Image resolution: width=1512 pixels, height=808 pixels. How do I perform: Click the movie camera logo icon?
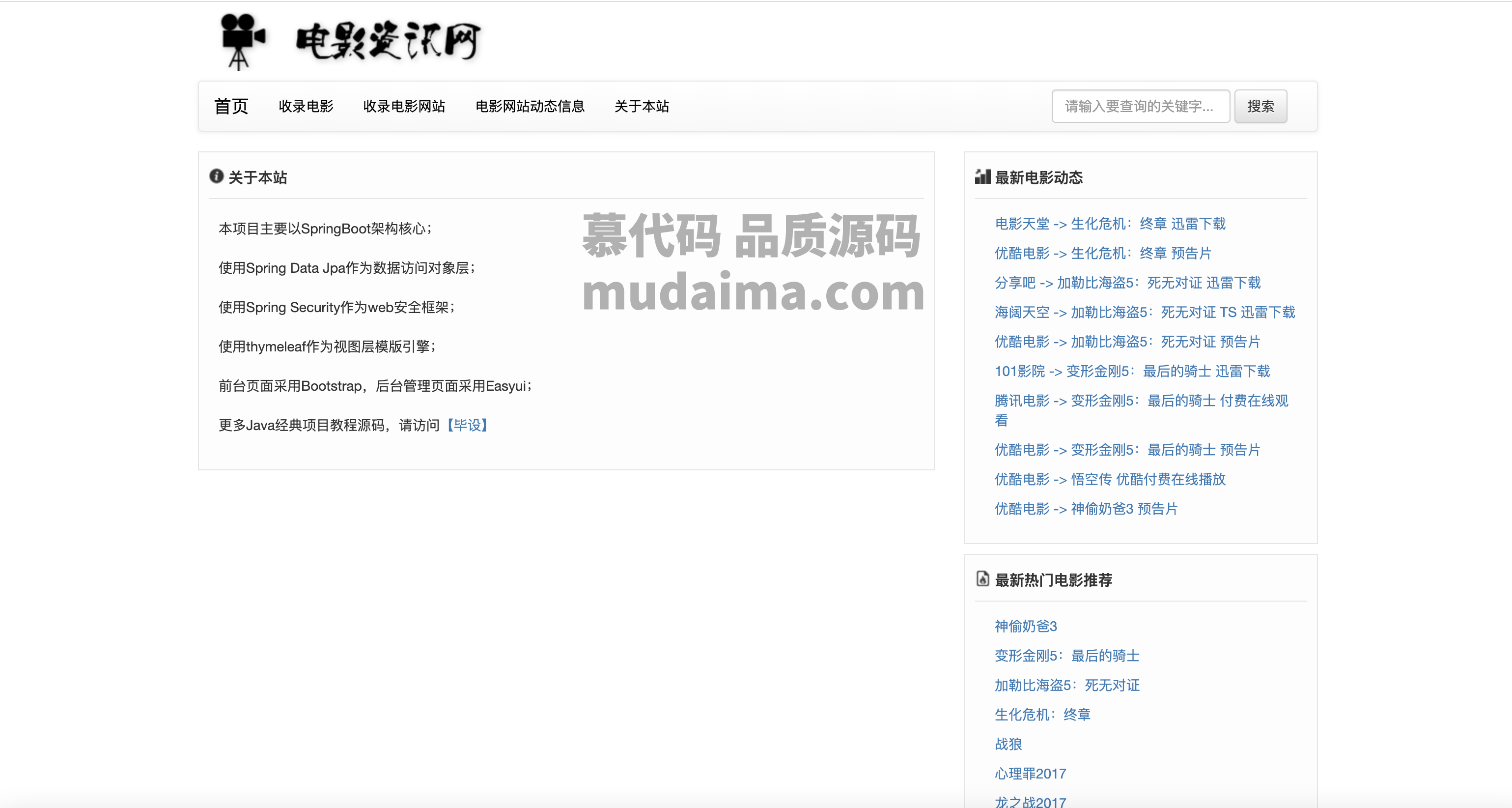tap(242, 41)
